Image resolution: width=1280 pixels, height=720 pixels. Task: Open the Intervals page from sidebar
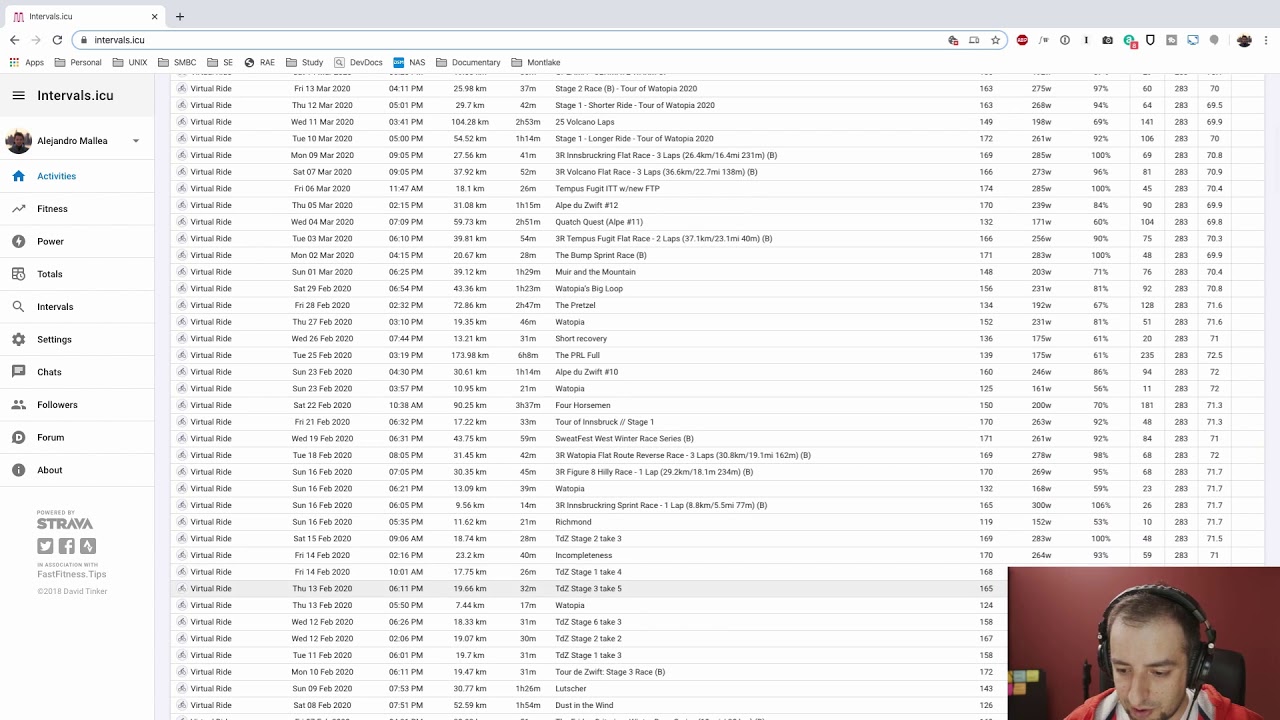pyautogui.click(x=55, y=307)
